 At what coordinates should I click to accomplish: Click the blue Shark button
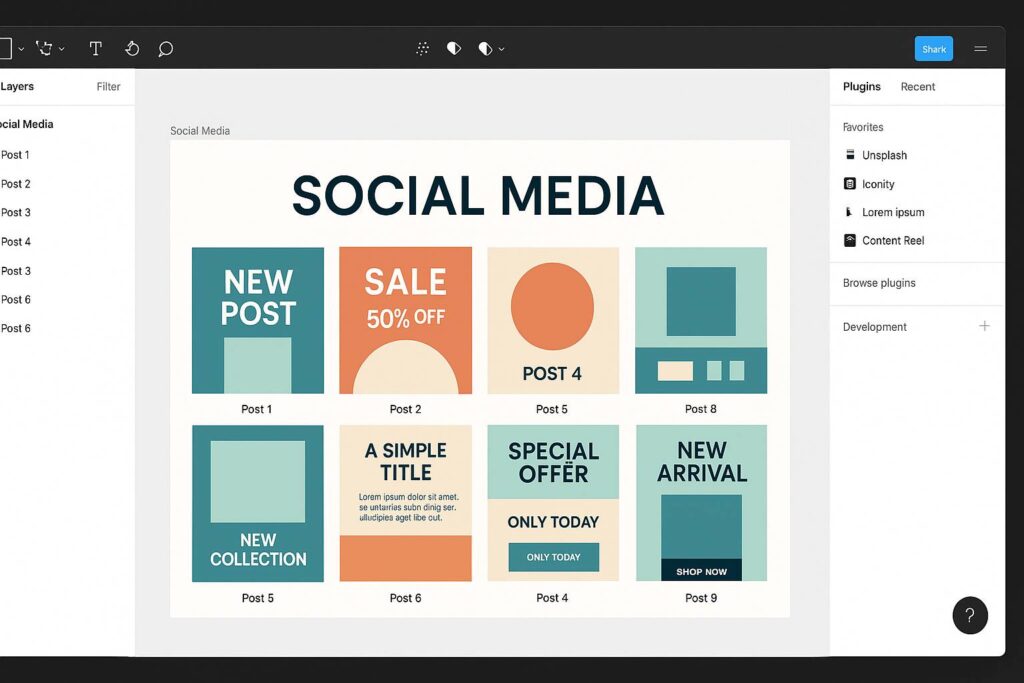tap(933, 49)
